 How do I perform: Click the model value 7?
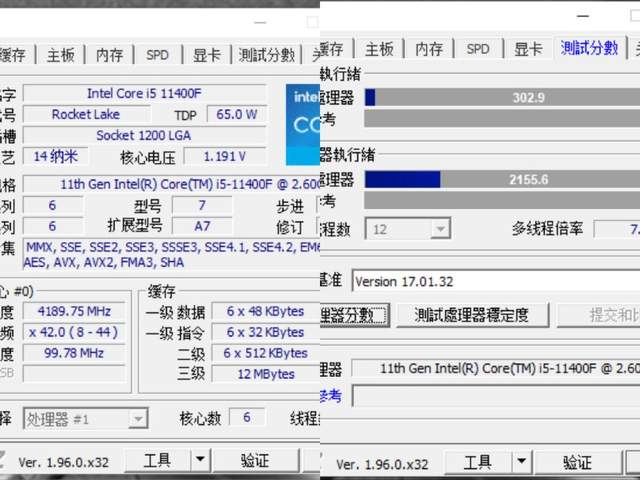coord(202,205)
